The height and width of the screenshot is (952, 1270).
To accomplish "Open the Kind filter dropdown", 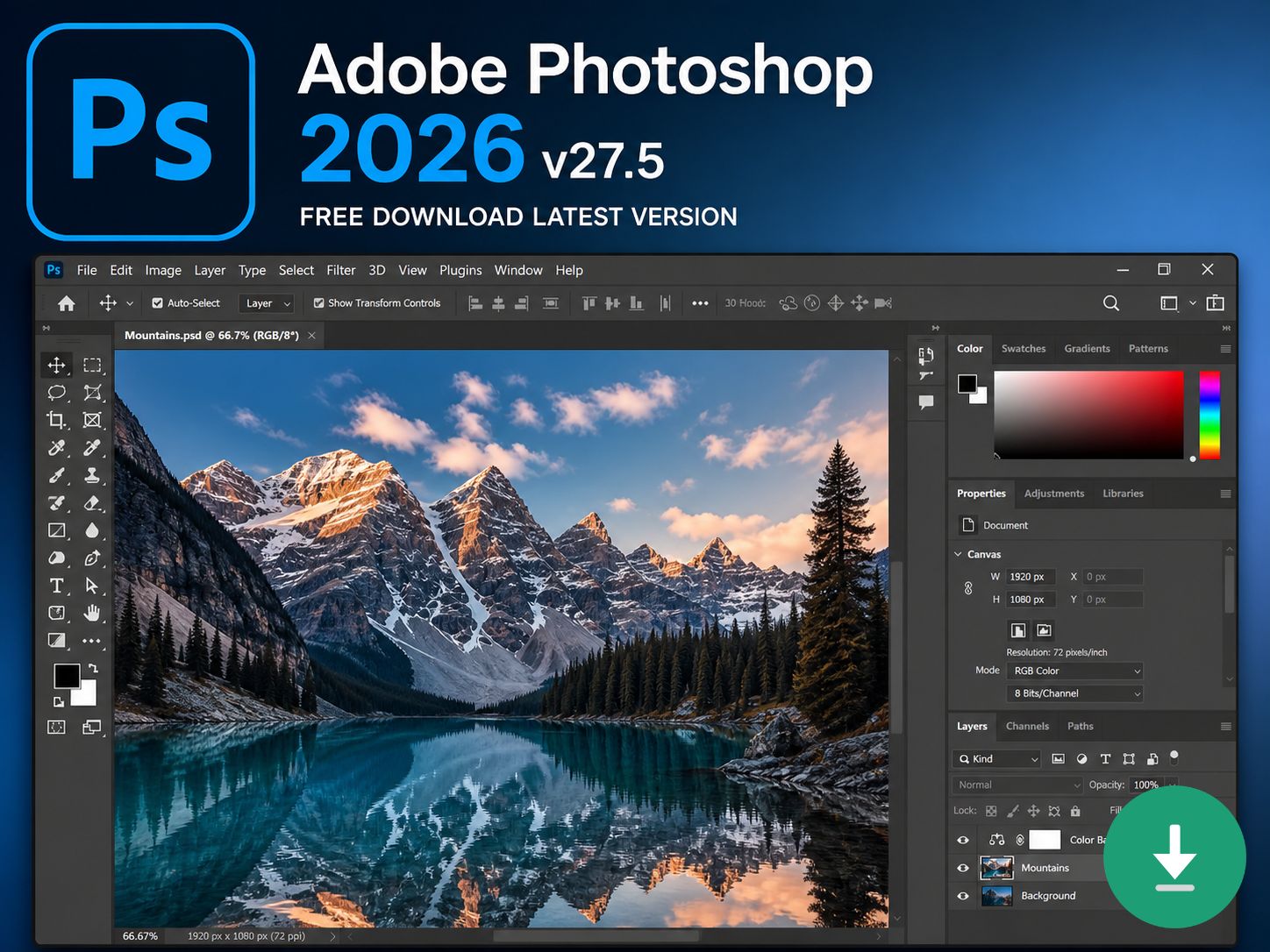I will pyautogui.click(x=997, y=759).
